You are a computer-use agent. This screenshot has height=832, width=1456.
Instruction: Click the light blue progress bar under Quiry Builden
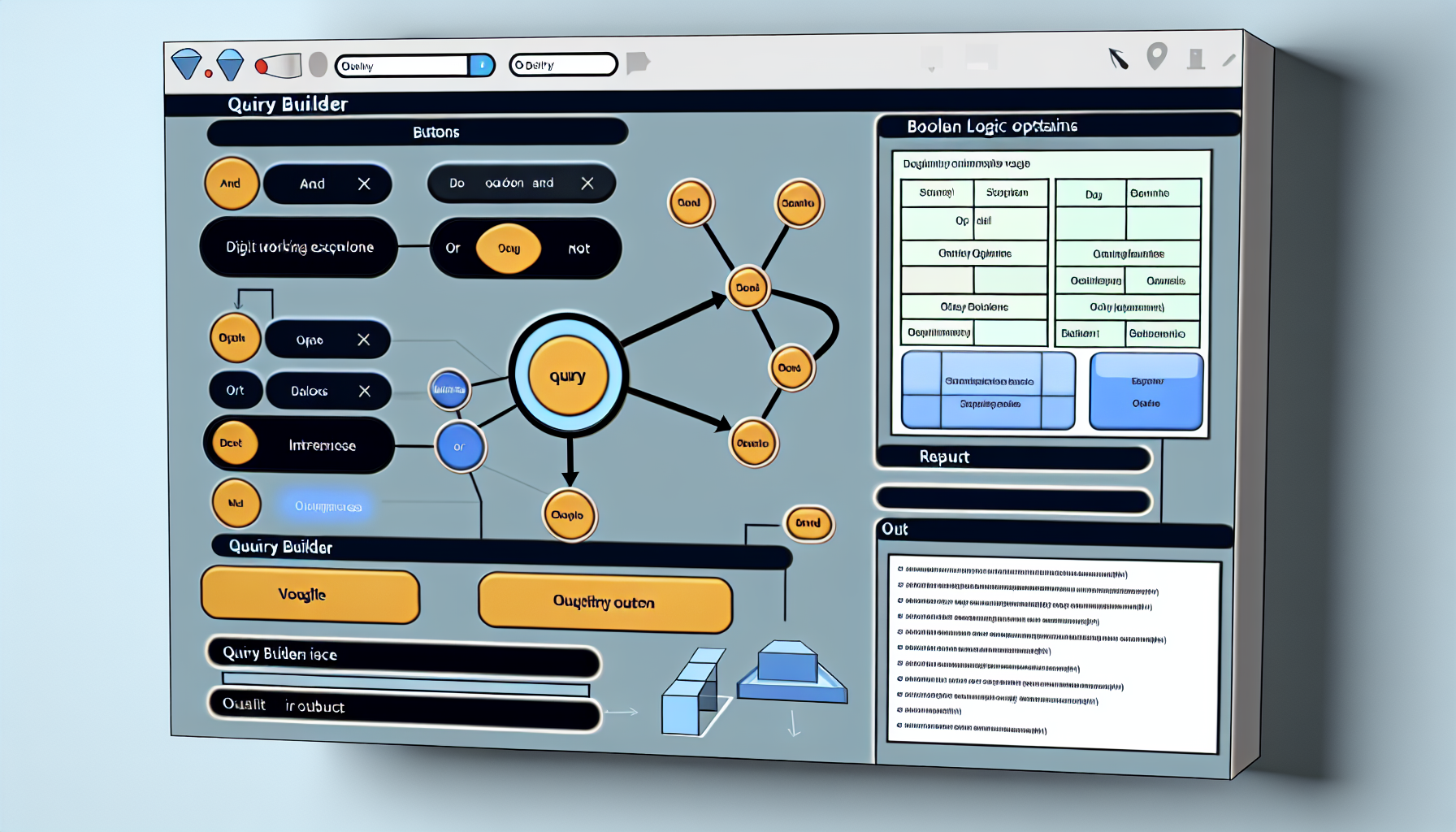[405, 684]
